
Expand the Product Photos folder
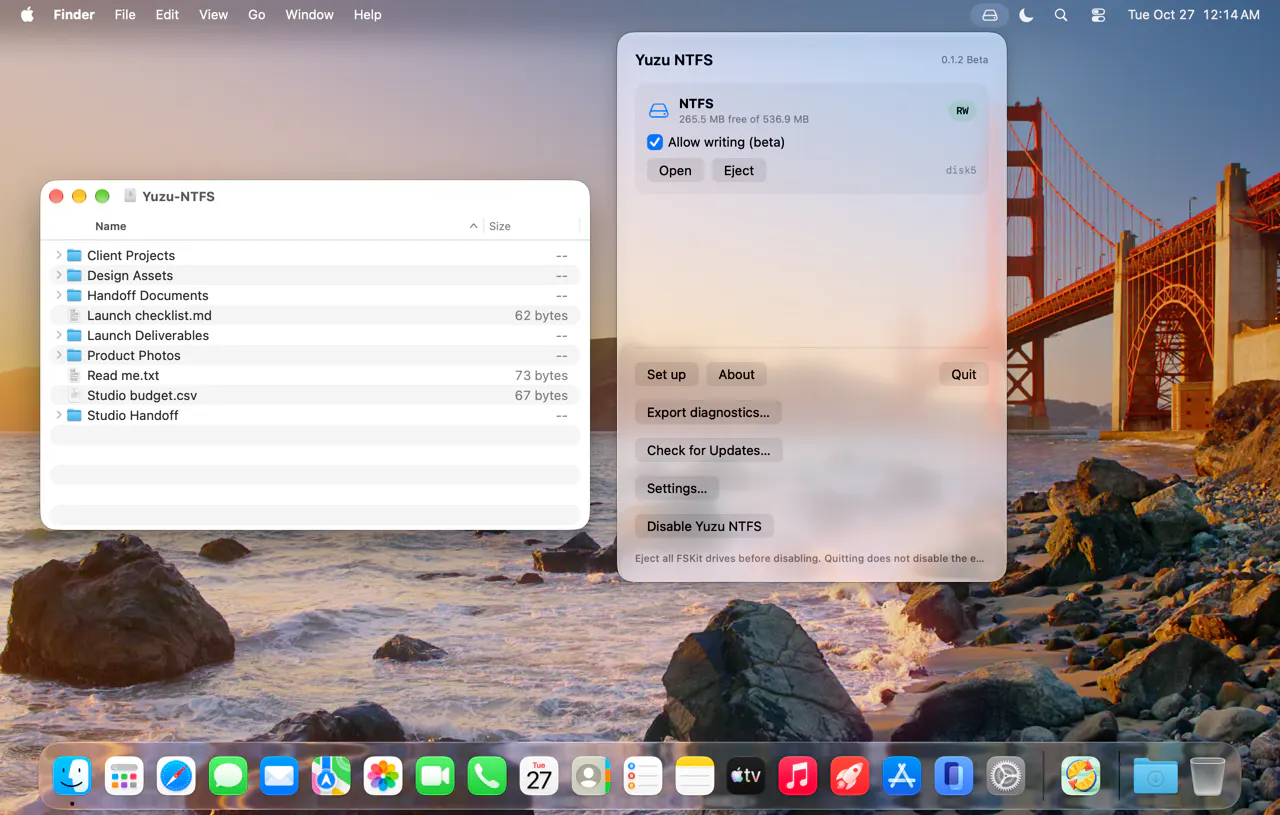[x=59, y=355]
